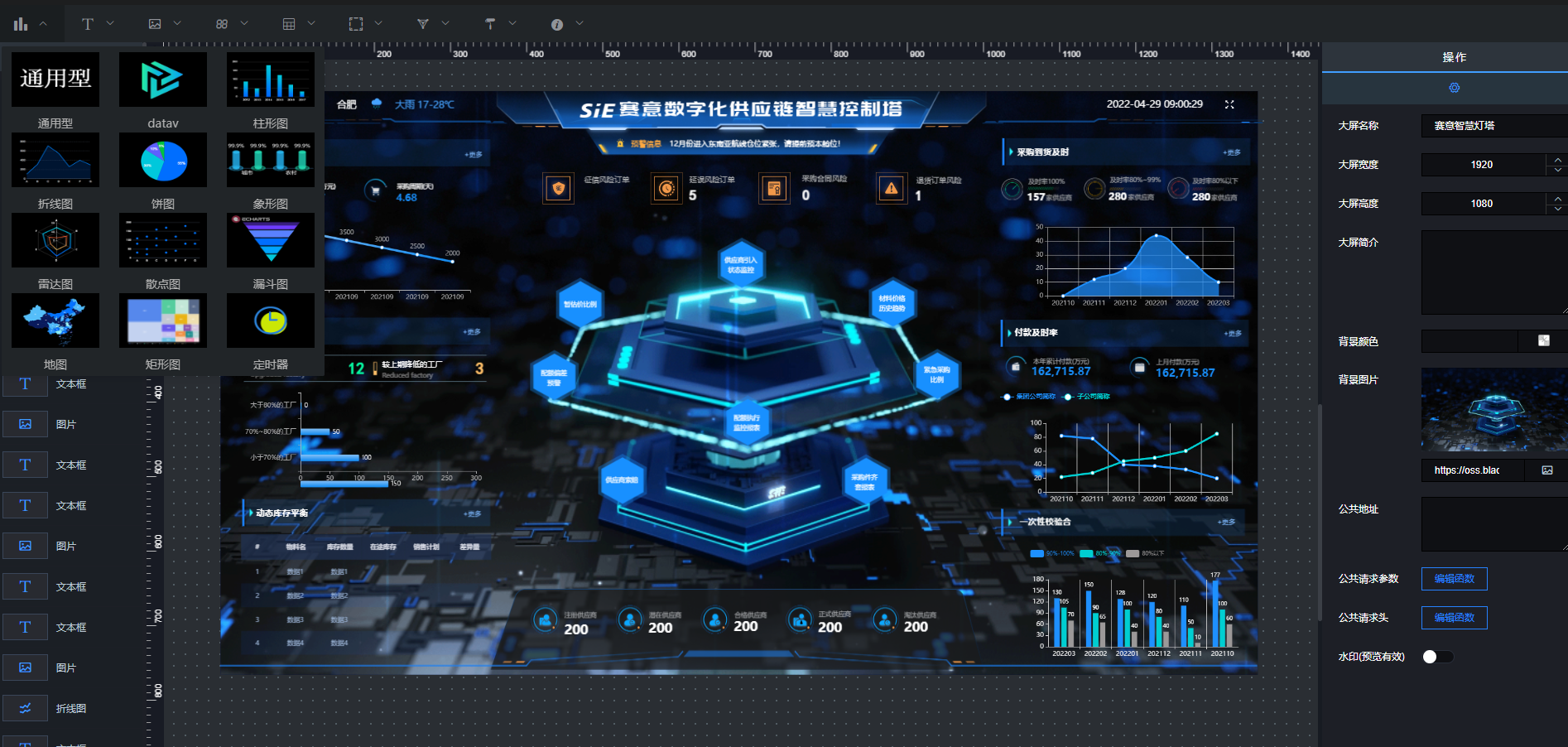Screen dimensions: 1568x747
Task: Add the 矩形图 treemap chart
Action: (163, 320)
